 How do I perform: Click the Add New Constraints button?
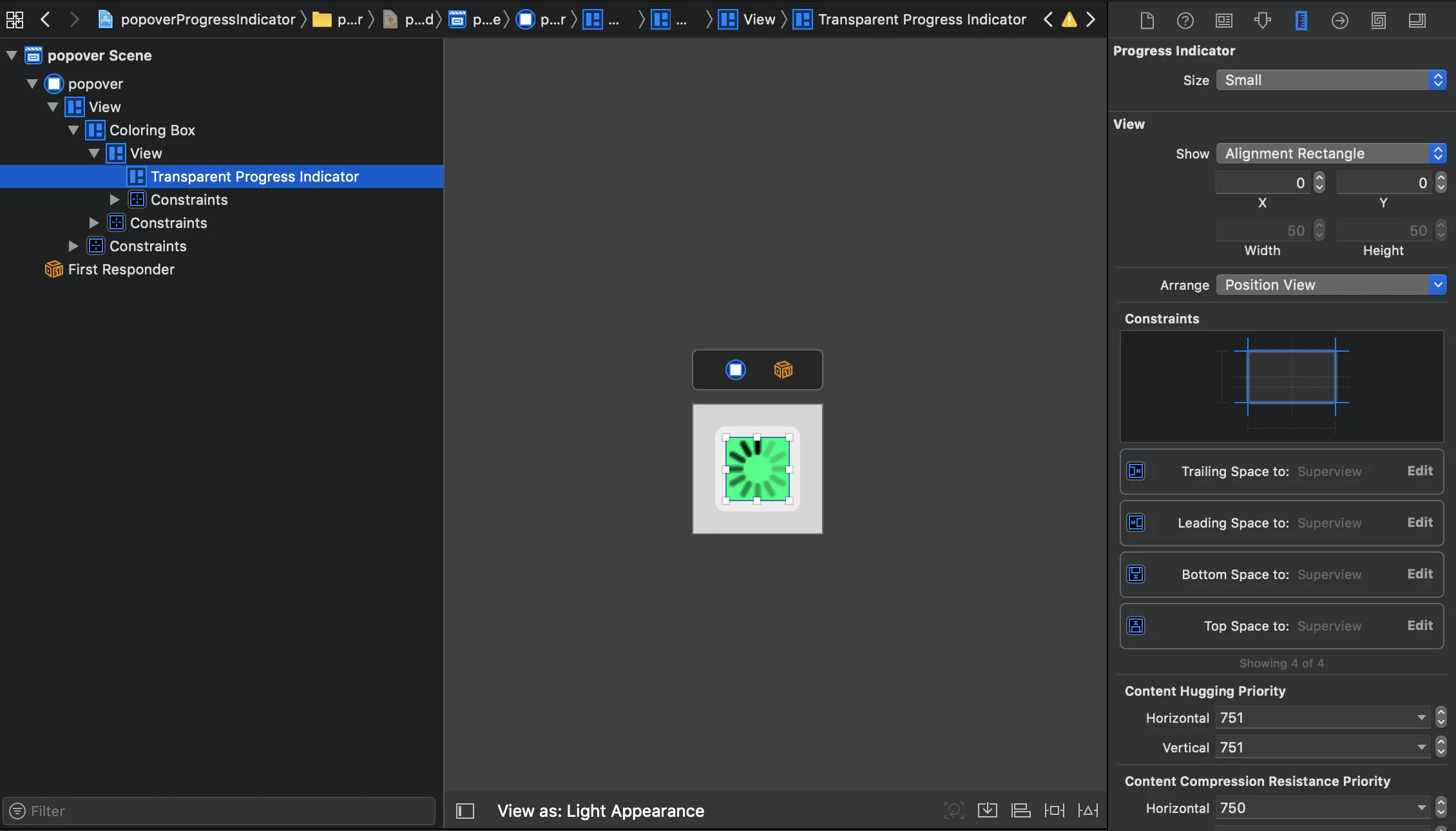point(1055,810)
